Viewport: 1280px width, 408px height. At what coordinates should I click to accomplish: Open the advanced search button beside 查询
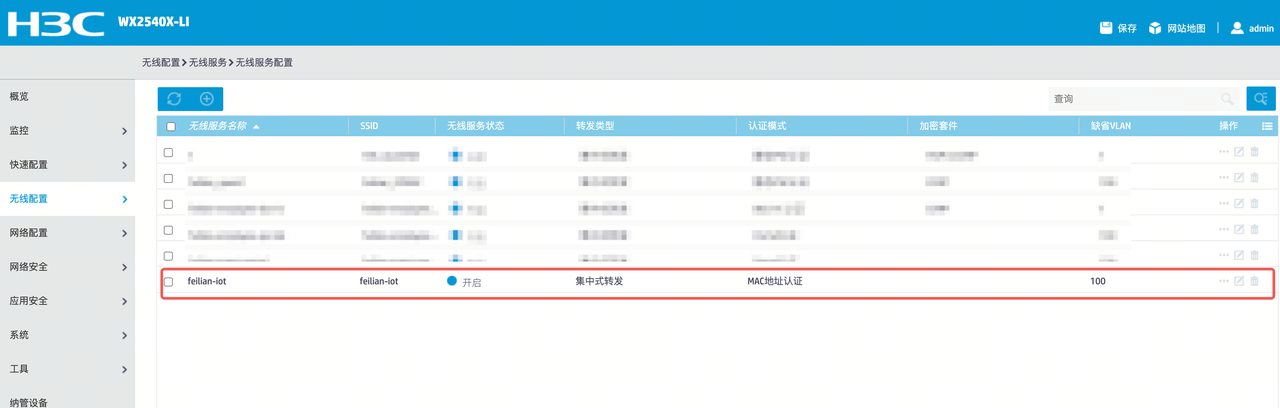(1261, 99)
